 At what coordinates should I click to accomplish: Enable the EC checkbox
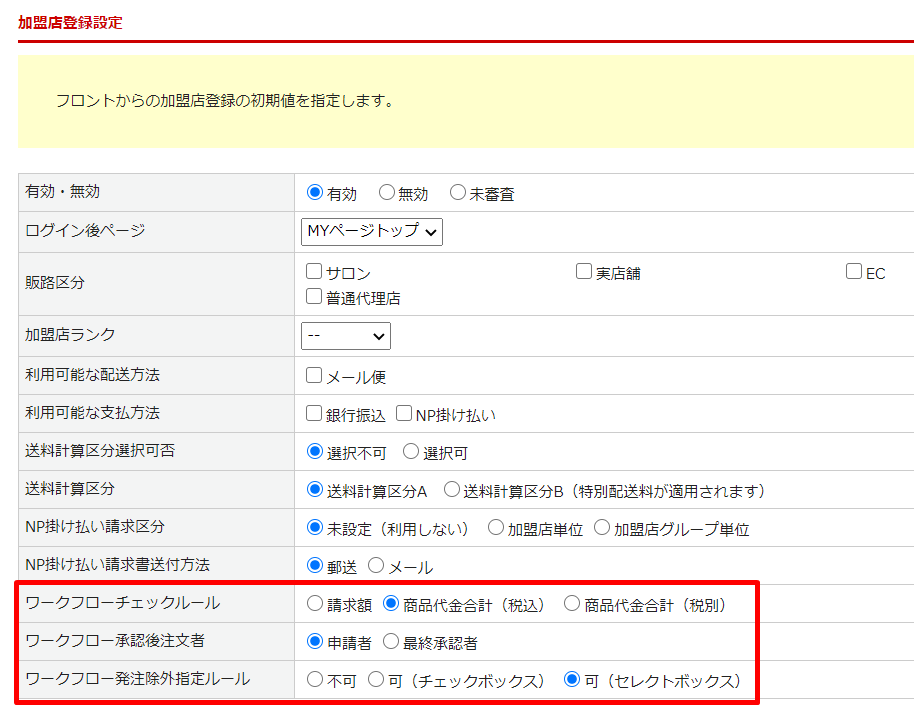click(x=854, y=272)
